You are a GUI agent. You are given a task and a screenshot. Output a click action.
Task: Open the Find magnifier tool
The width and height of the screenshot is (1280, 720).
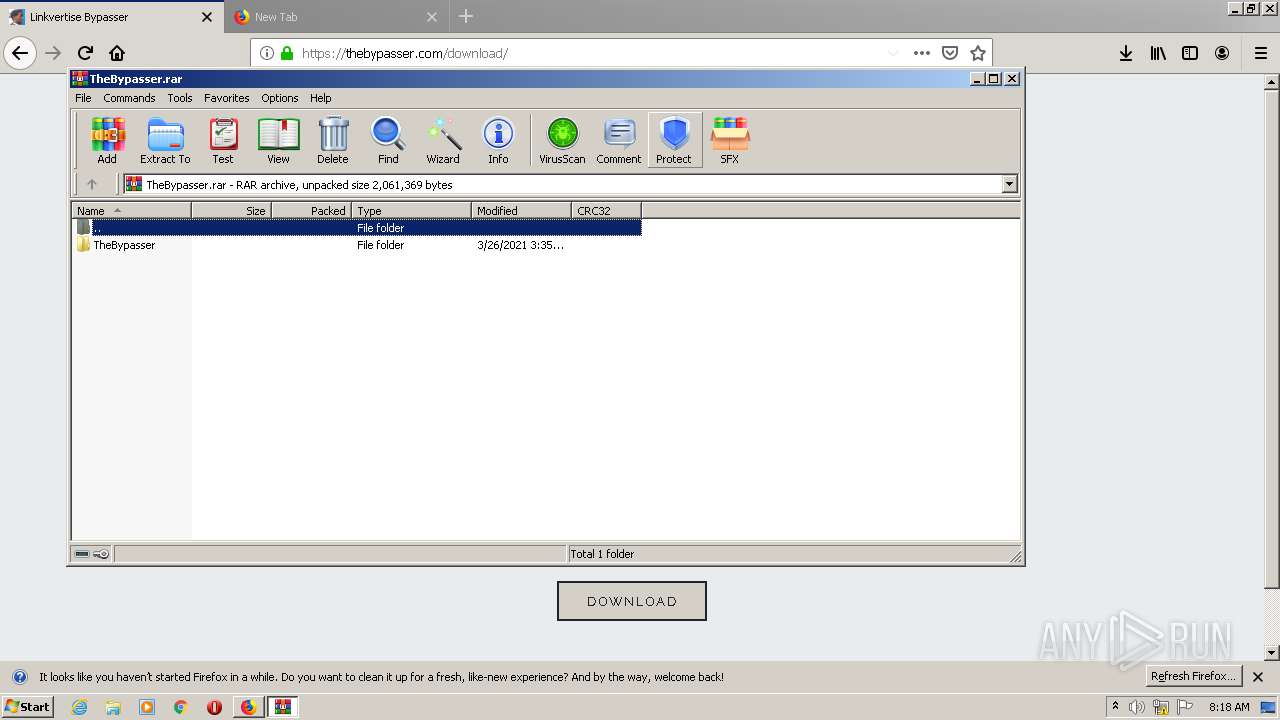tap(388, 140)
